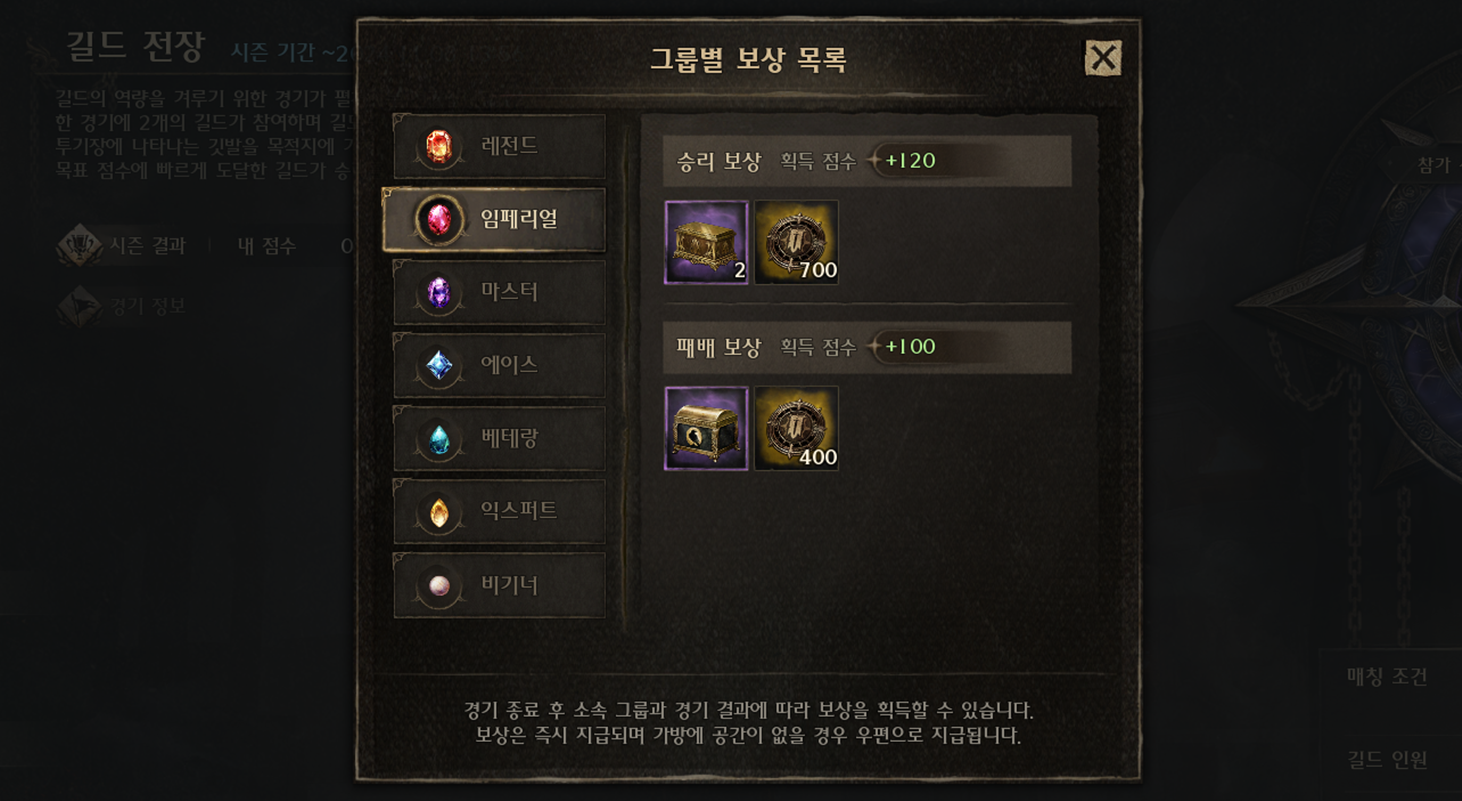Viewport: 1462px width, 801px height.
Task: View the 익스퍼트 group rewards
Action: tap(499, 511)
